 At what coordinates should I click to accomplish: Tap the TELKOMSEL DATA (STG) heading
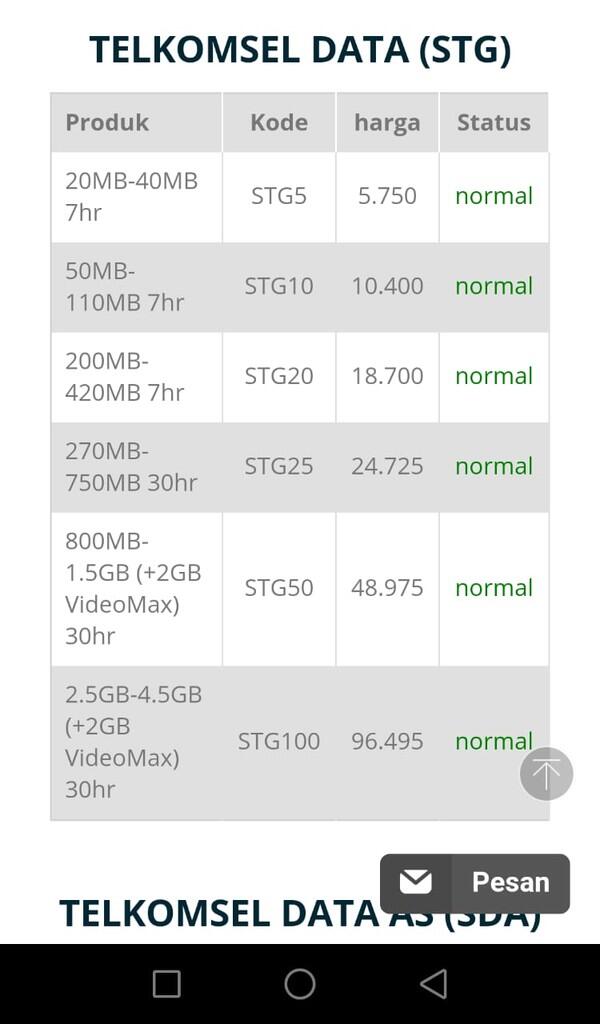tap(300, 50)
